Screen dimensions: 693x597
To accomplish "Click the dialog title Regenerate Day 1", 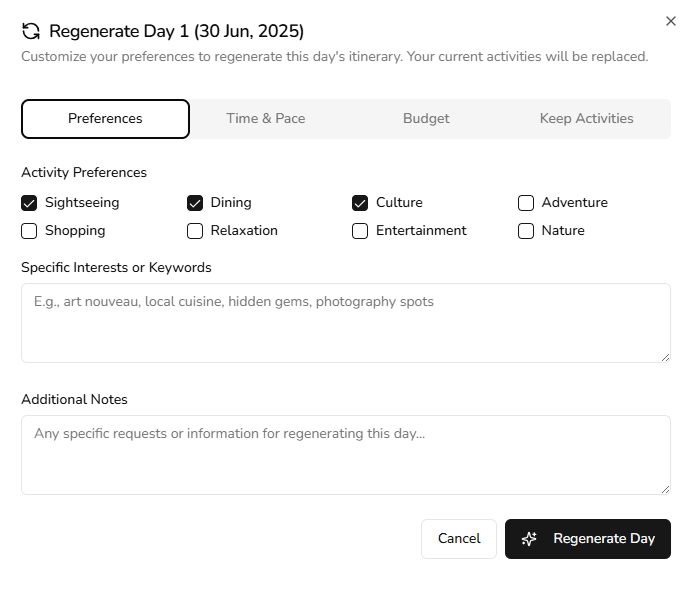I will [x=176, y=31].
